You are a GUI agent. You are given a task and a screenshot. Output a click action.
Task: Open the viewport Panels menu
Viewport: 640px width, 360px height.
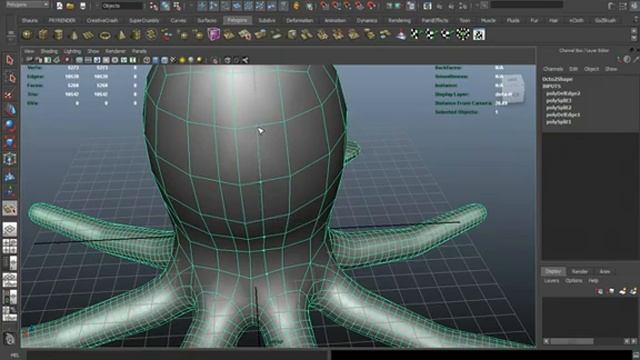139,51
